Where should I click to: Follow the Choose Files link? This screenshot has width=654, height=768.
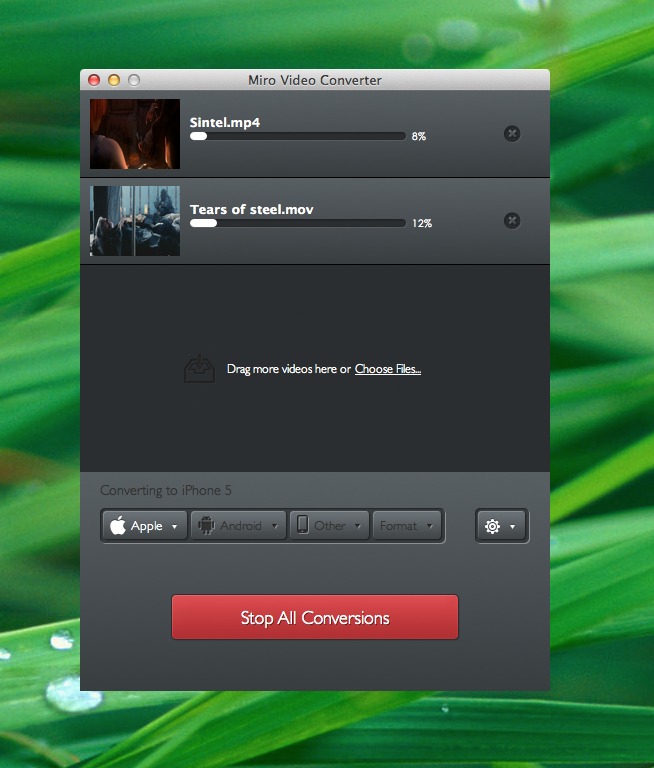pyautogui.click(x=388, y=369)
